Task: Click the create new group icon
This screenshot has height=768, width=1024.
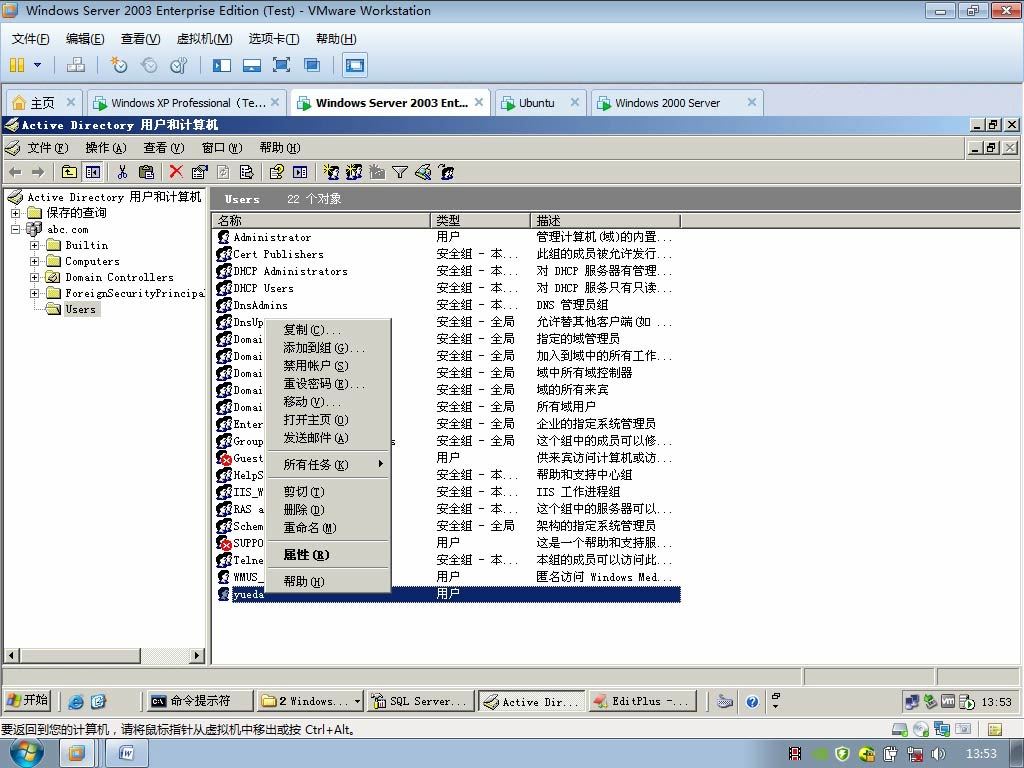Action: [x=354, y=172]
